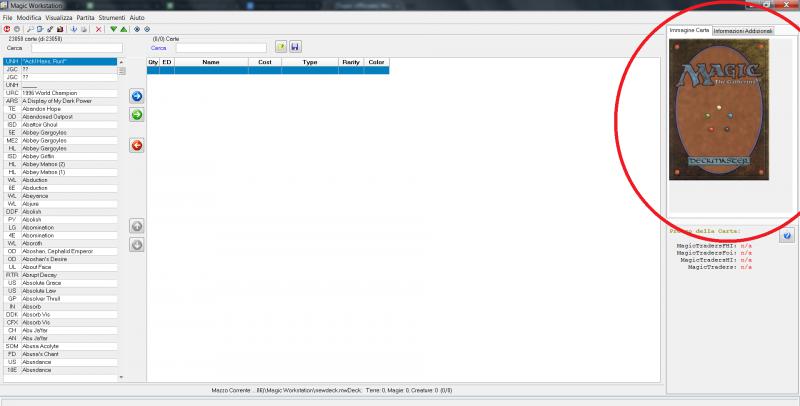The width and height of the screenshot is (800, 406).
Task: Open the Strumenti menu
Action: [x=112, y=18]
